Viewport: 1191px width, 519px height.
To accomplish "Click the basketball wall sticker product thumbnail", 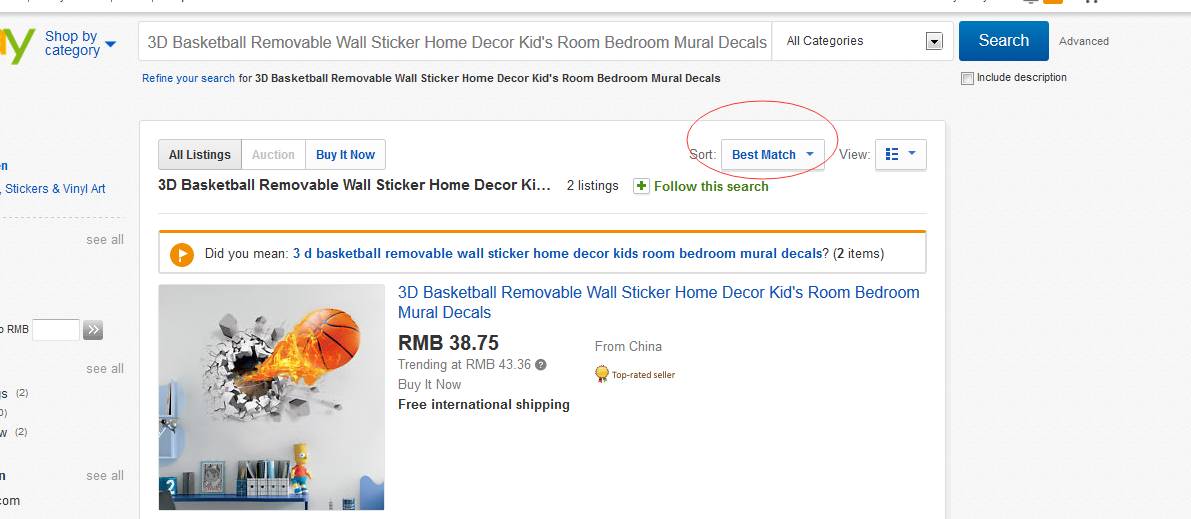I will [271, 397].
